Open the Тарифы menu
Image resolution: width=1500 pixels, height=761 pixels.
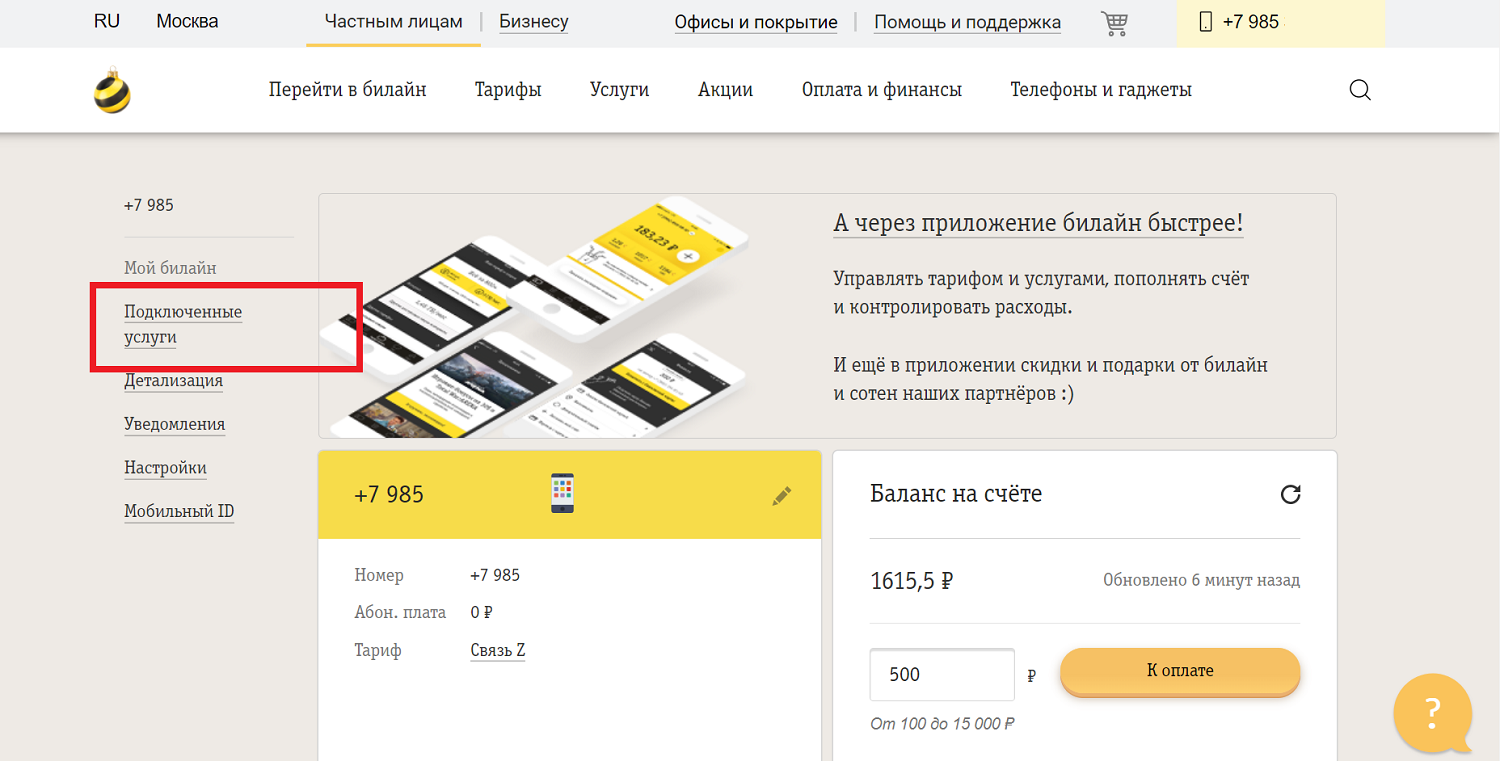pos(508,90)
